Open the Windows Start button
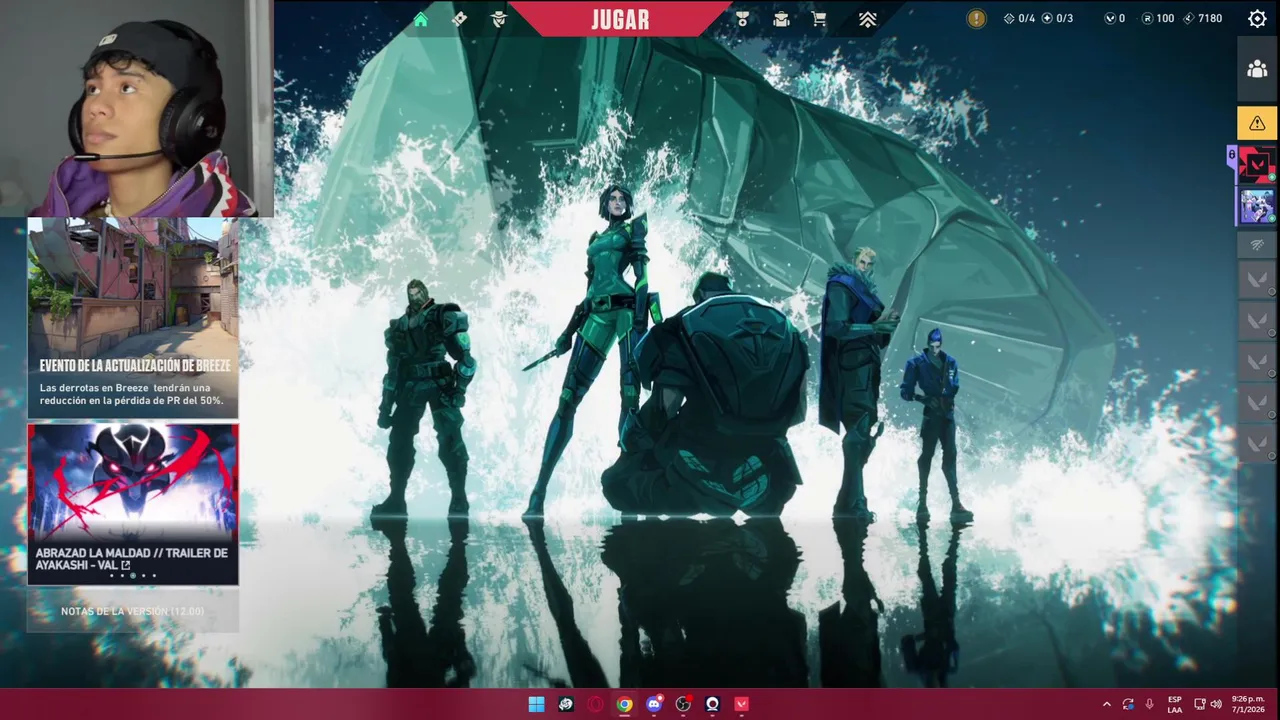The width and height of the screenshot is (1280, 720). 536,704
